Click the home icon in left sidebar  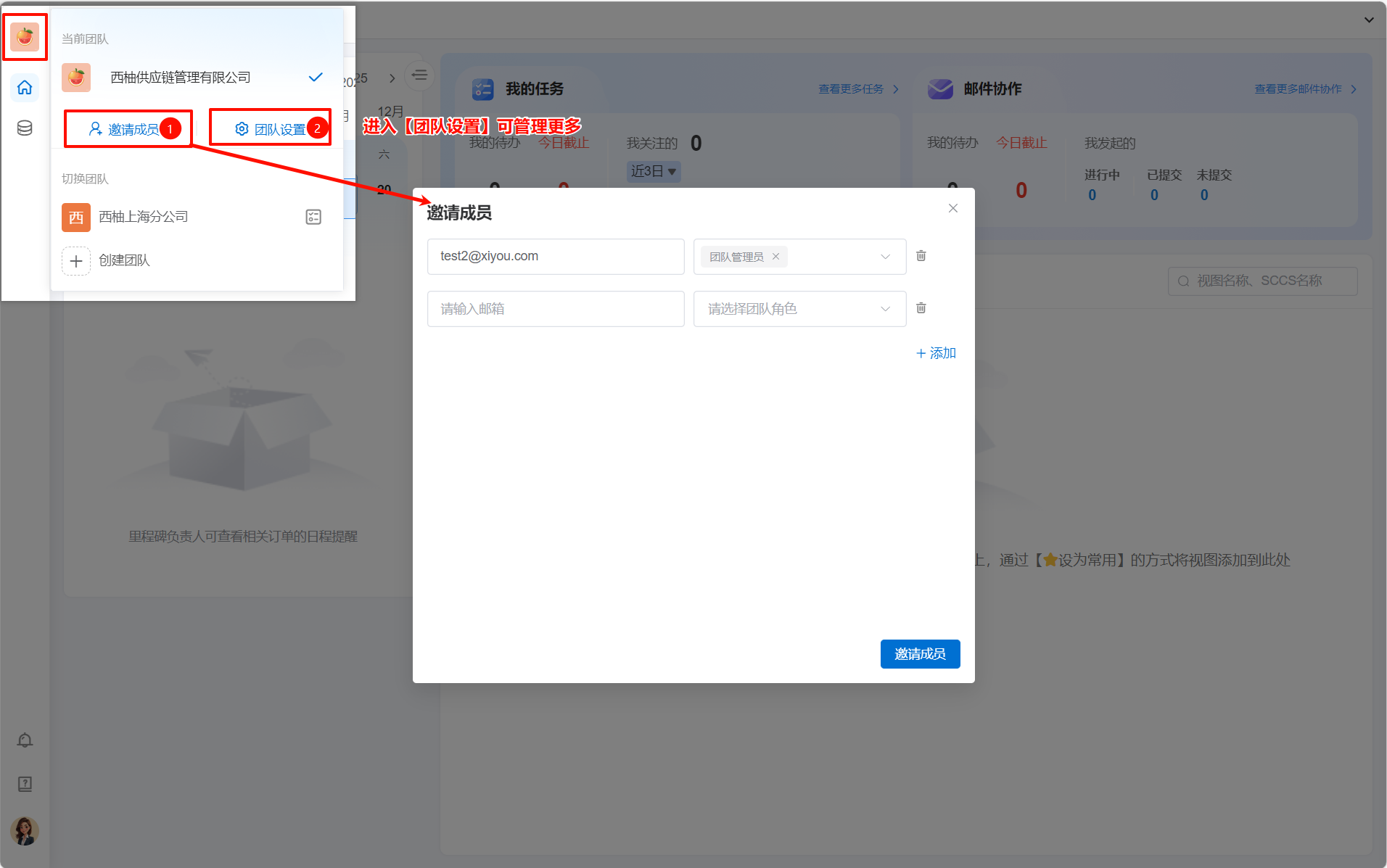click(x=25, y=88)
